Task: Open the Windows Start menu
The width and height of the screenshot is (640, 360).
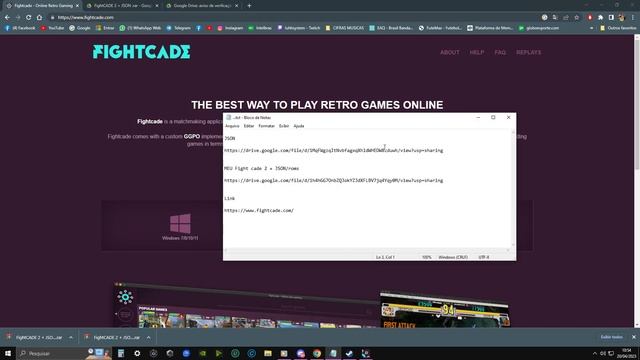Action: [x=8, y=353]
